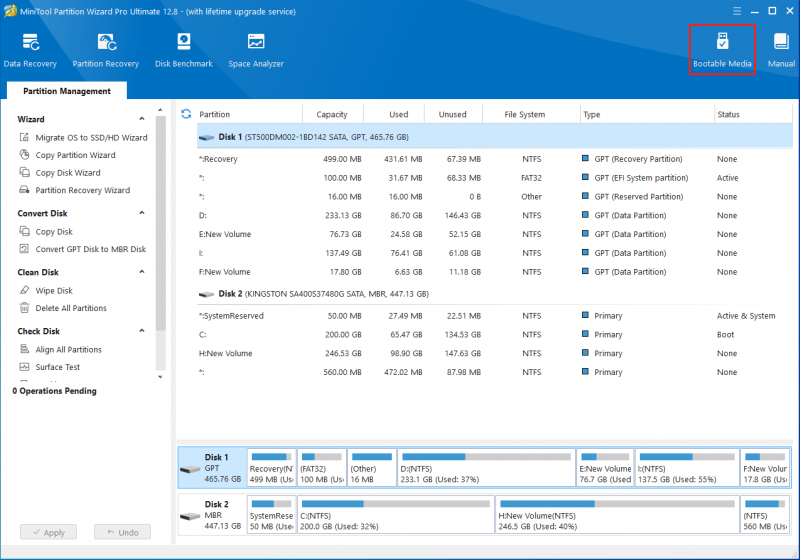Viewport: 800px width, 560px height.
Task: Click the Convert GPT Disk to MBR Disk icon
Action: (24, 249)
